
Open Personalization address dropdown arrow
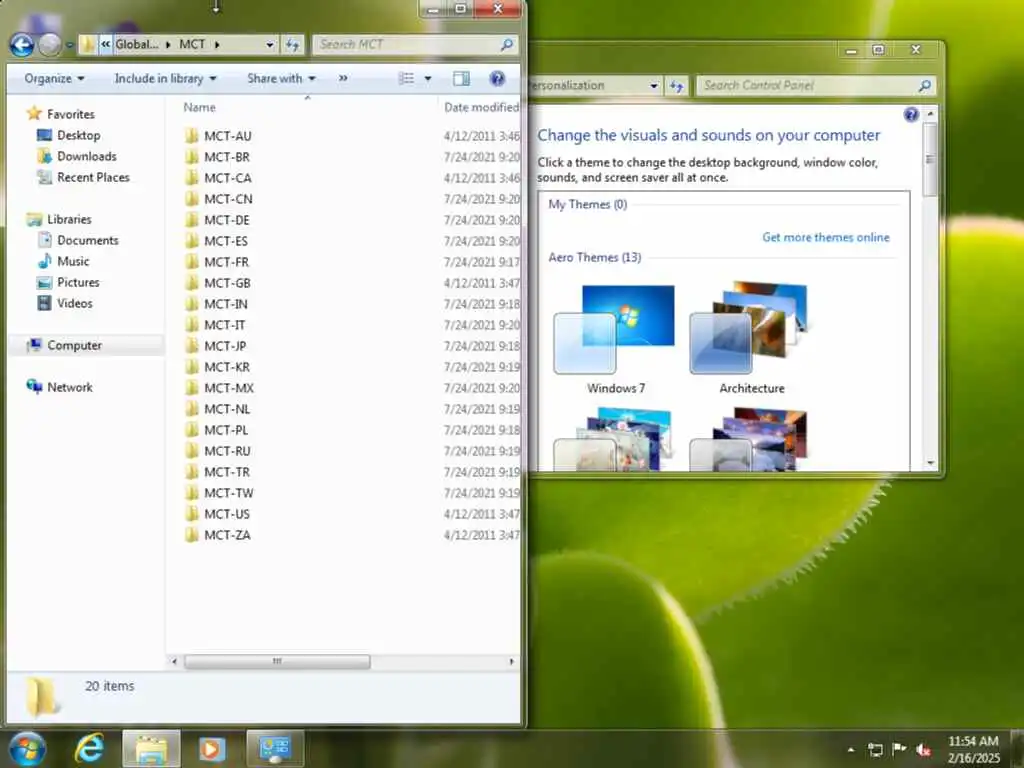pyautogui.click(x=654, y=86)
